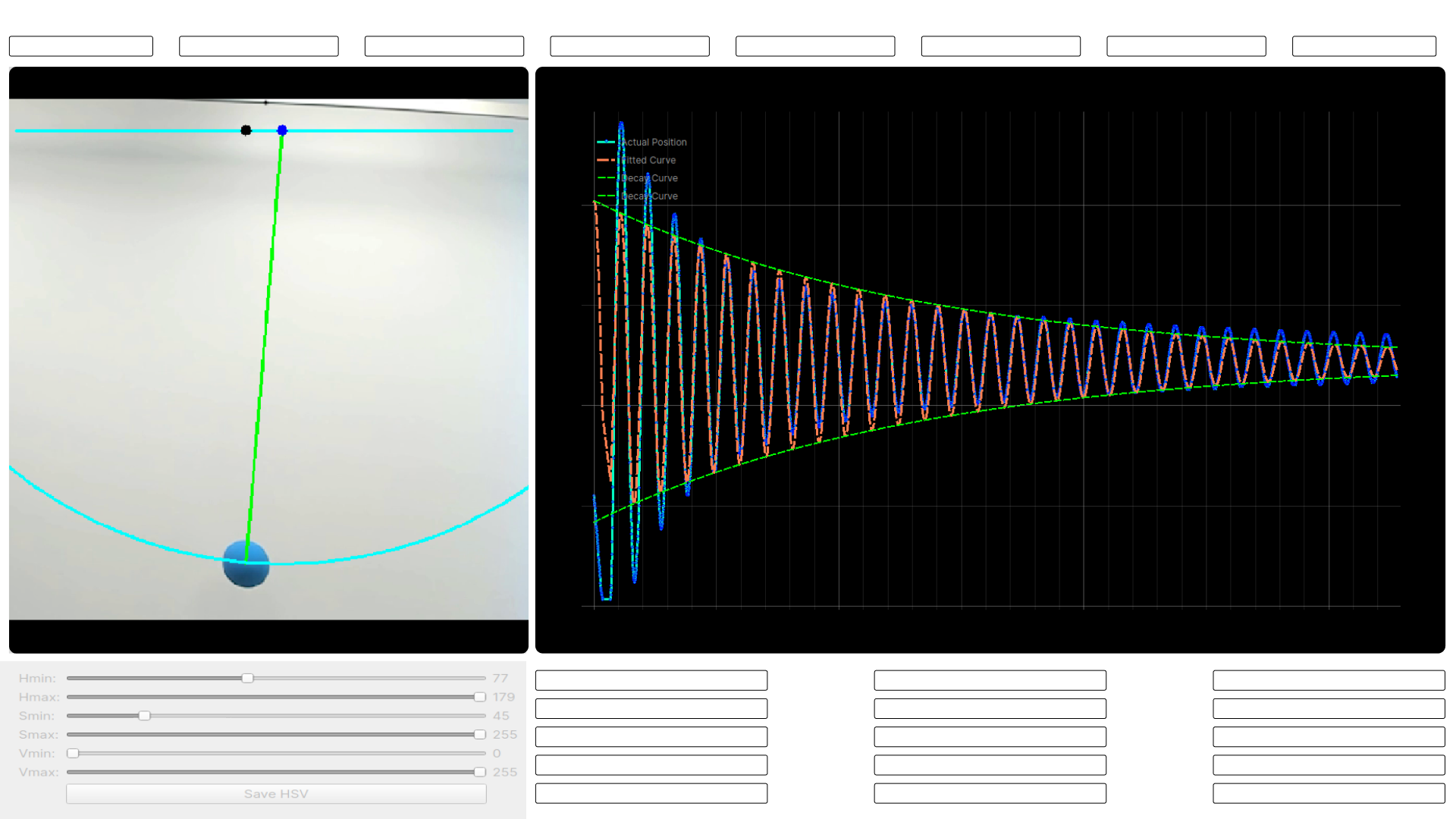Click the second button in the top toolbar
This screenshot has height=819, width=1456.
pos(258,45)
